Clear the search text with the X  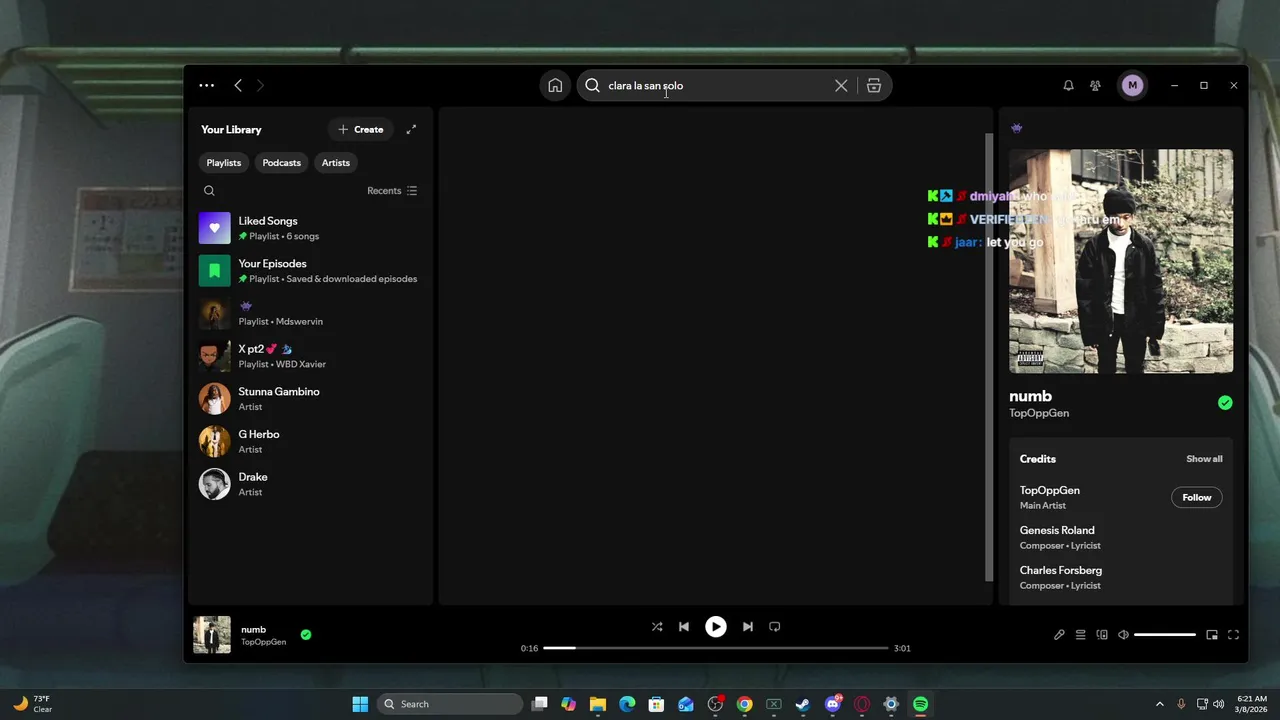(x=841, y=85)
